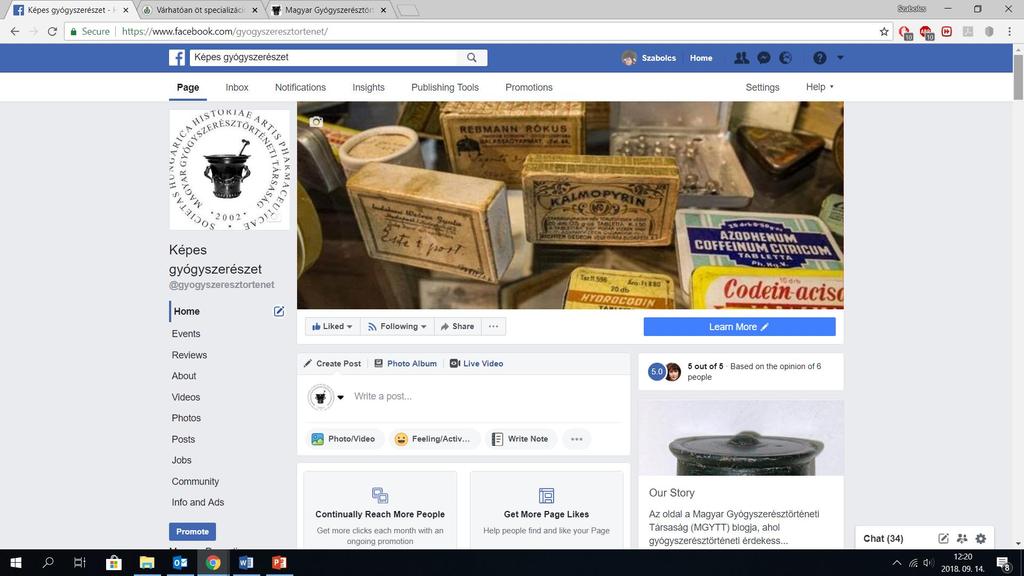Bookmark this page with the star icon
The height and width of the screenshot is (576, 1024).
[x=884, y=31]
